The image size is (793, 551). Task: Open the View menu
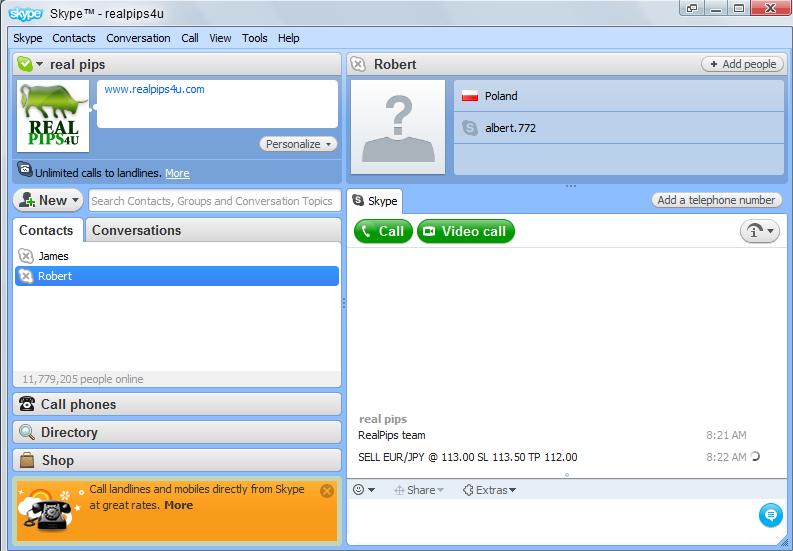point(220,38)
